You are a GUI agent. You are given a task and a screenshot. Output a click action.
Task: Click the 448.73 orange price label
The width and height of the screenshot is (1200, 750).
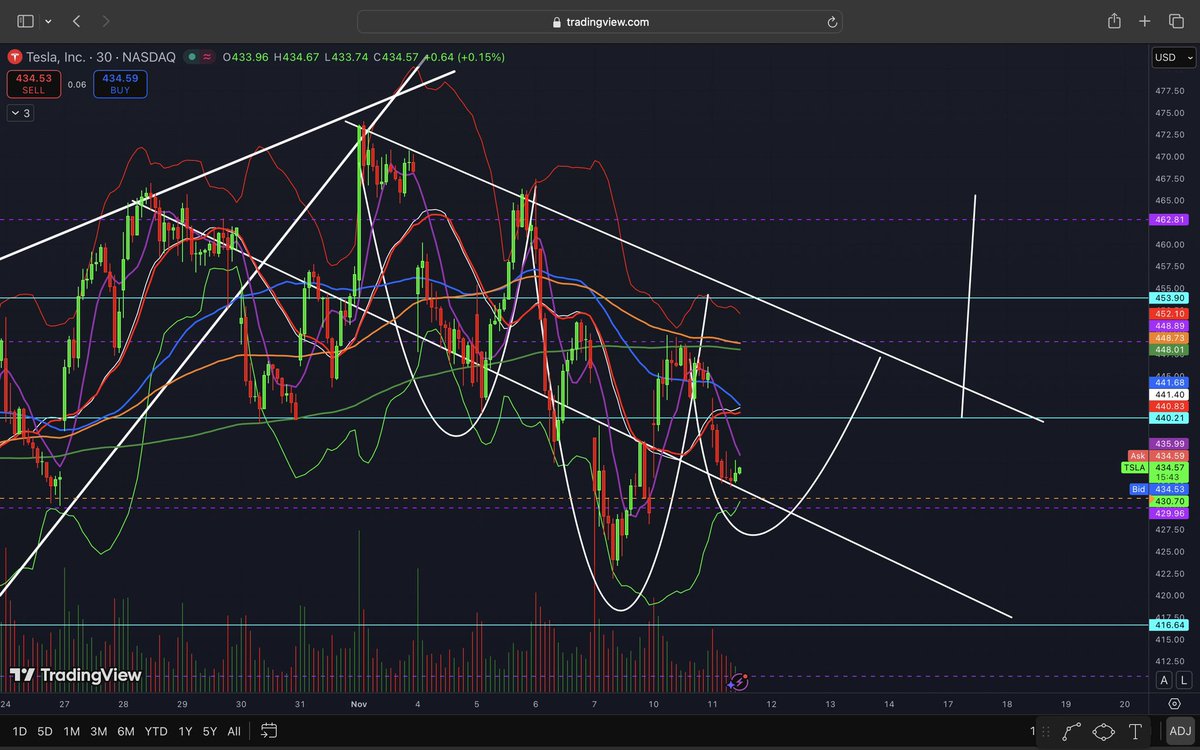1170,339
